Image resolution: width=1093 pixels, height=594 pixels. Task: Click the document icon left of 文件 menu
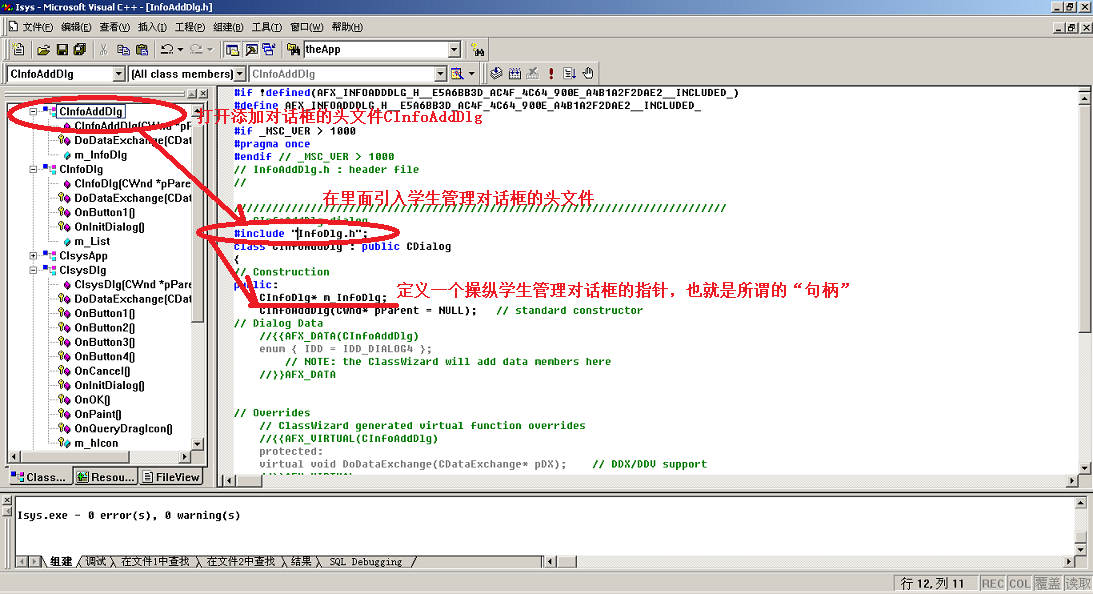[13, 26]
